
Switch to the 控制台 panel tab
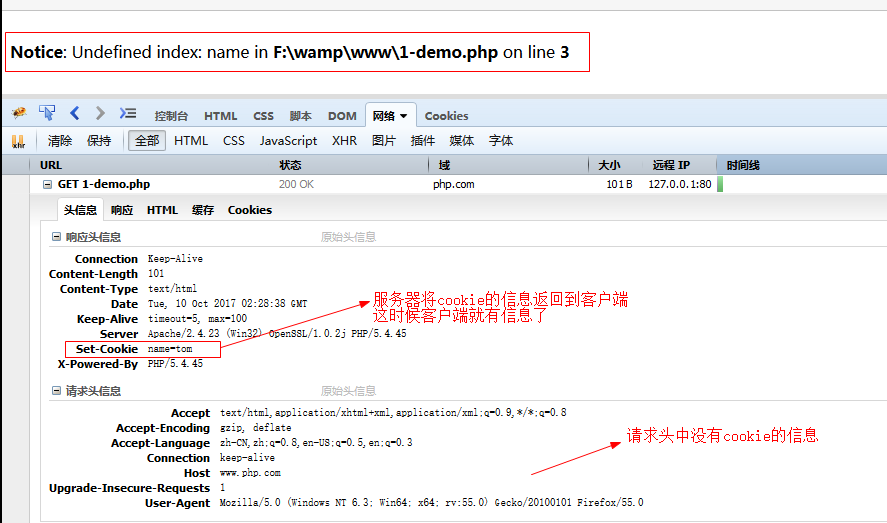(172, 116)
